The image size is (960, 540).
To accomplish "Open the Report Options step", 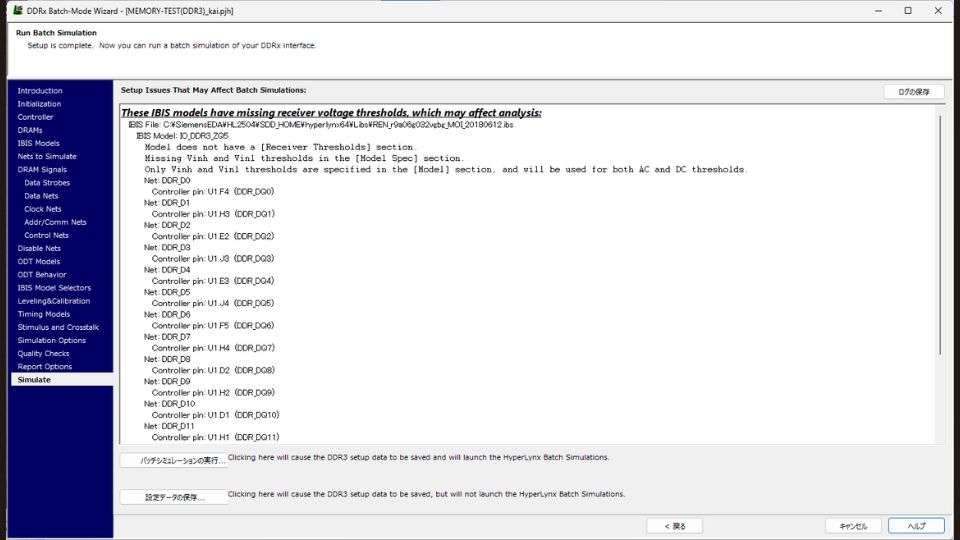I will [x=44, y=367].
